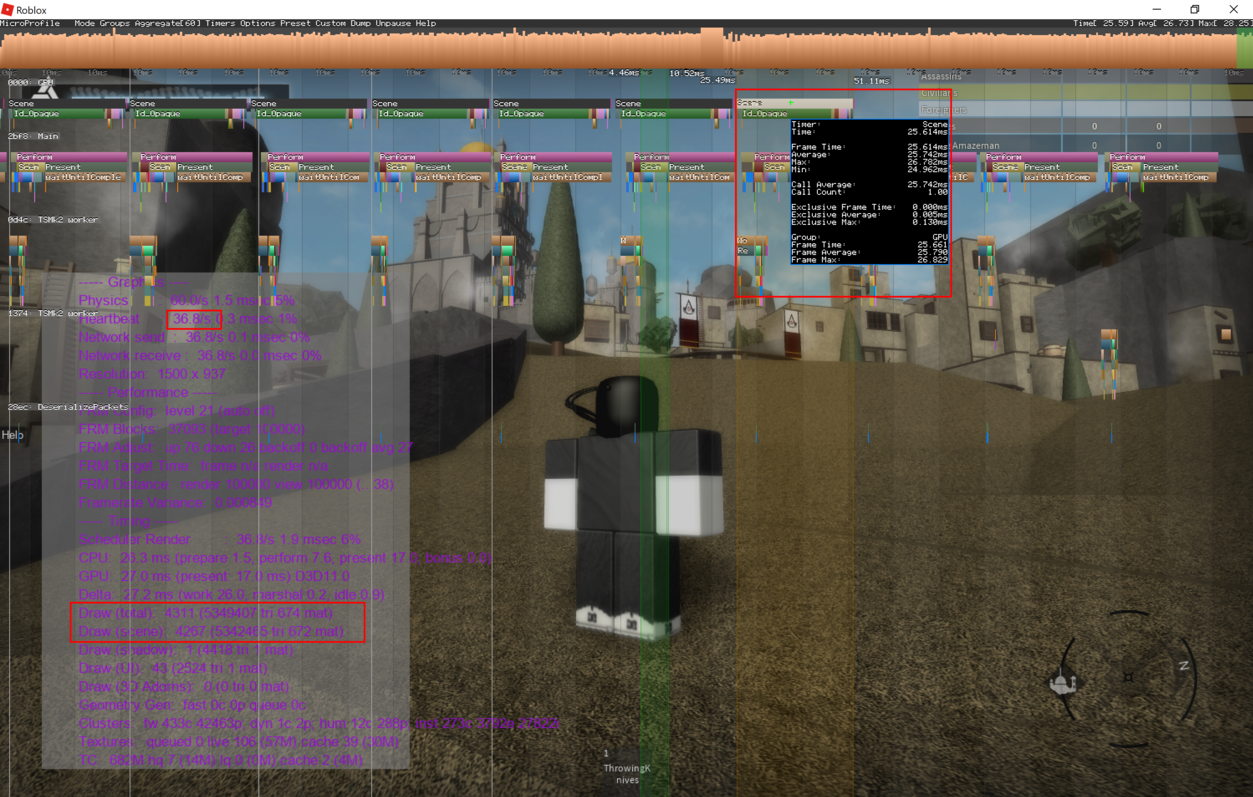Open the Groups menu
The width and height of the screenshot is (1253, 797).
click(114, 23)
